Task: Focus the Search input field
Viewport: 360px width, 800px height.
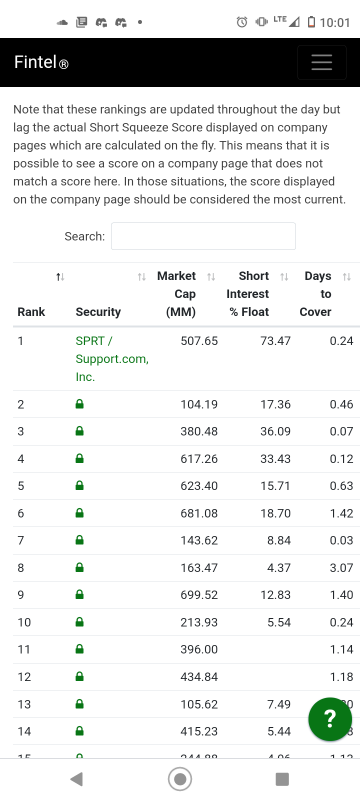Action: pyautogui.click(x=203, y=236)
